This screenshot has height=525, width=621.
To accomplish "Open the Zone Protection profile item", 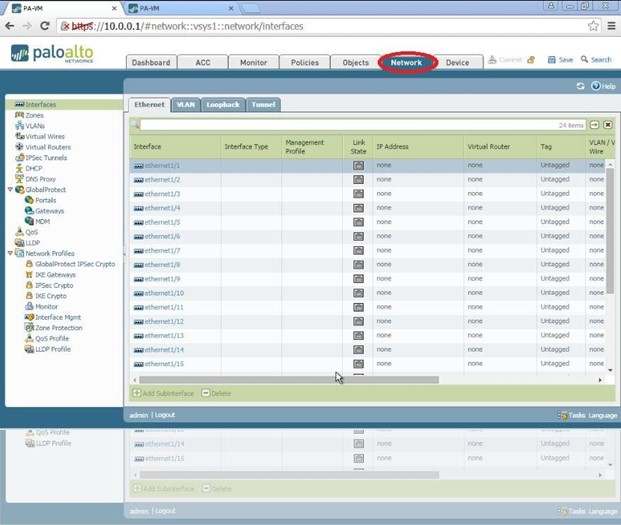I will 59,328.
